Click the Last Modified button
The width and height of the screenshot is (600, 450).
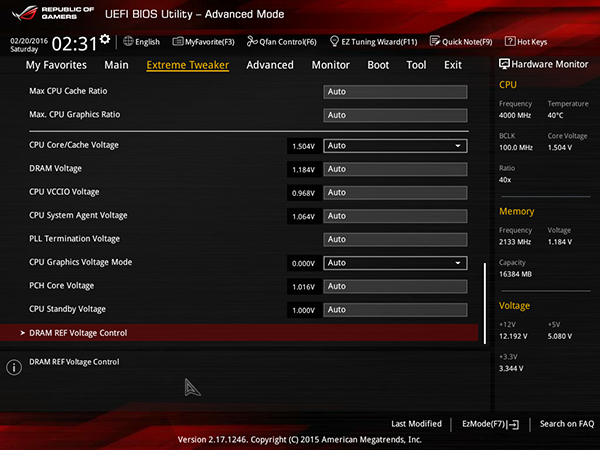pos(416,424)
